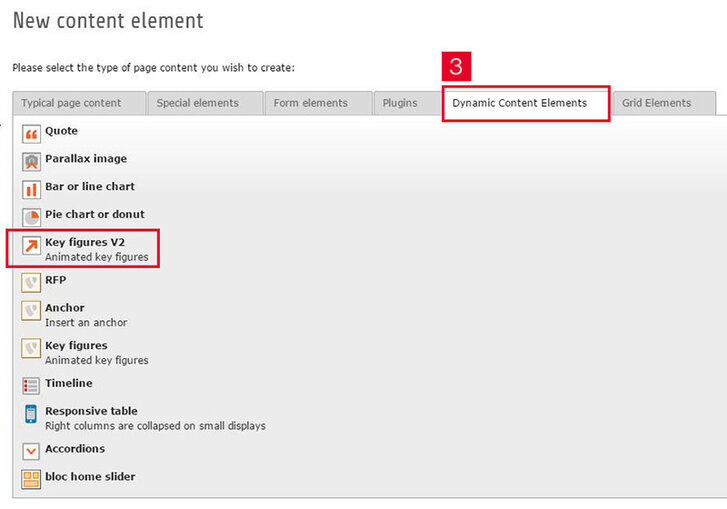Image resolution: width=727 pixels, height=509 pixels.
Task: Click the Anchor element icon
Action: (x=31, y=311)
